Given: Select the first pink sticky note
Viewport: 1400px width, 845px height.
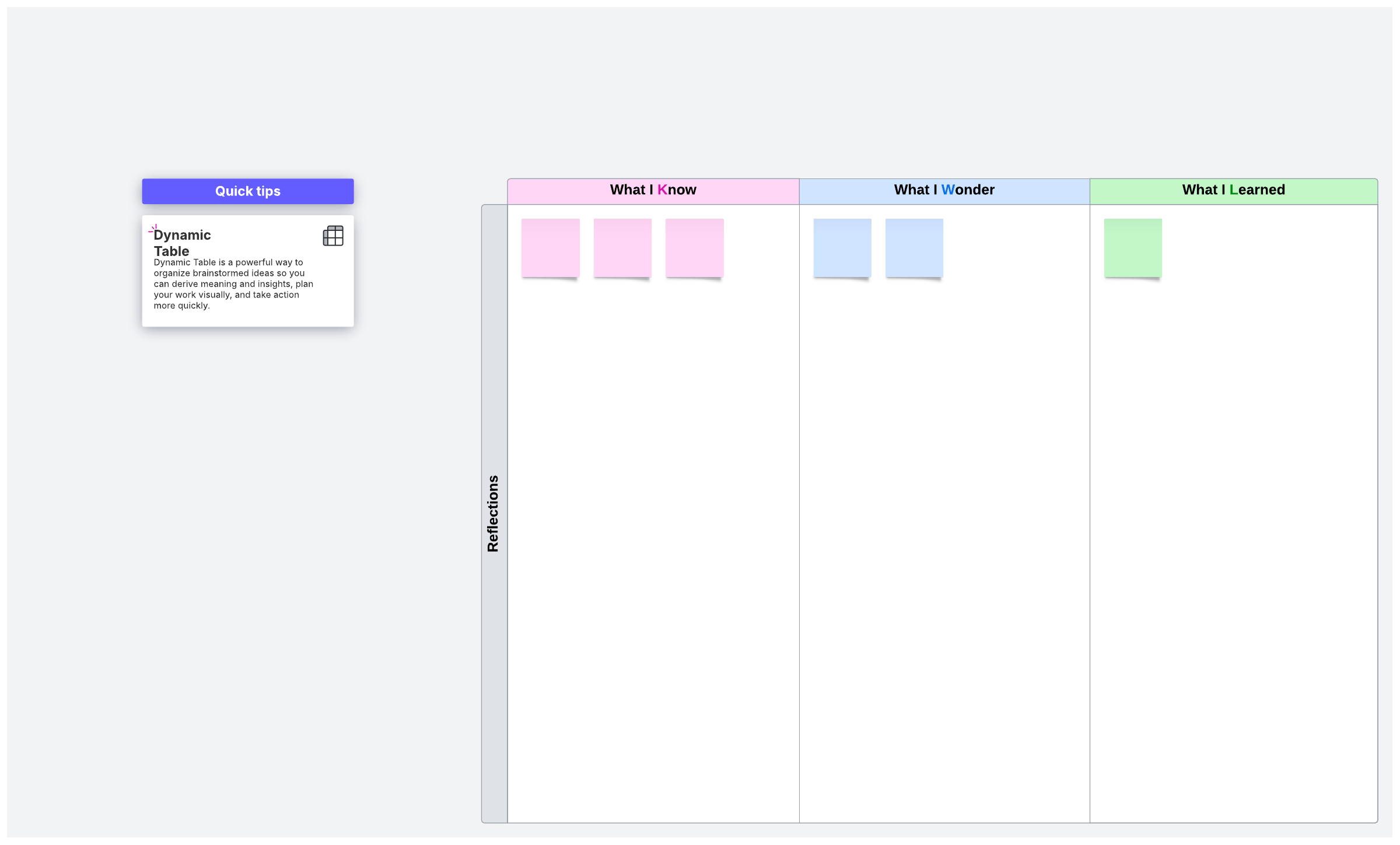Looking at the screenshot, I should pyautogui.click(x=550, y=248).
